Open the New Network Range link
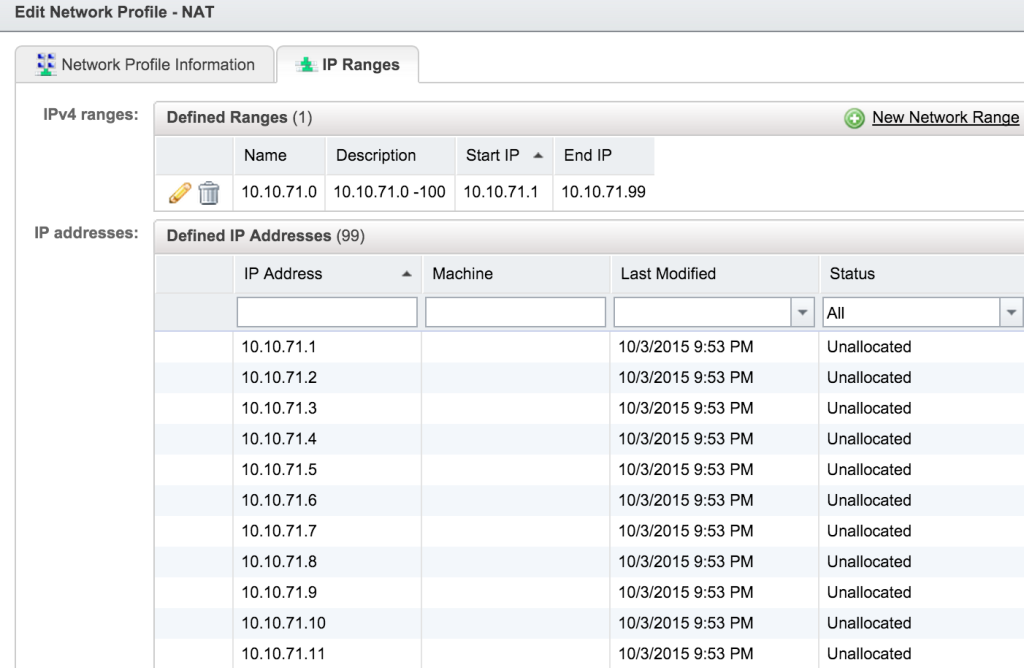This screenshot has height=668, width=1024. 944,117
